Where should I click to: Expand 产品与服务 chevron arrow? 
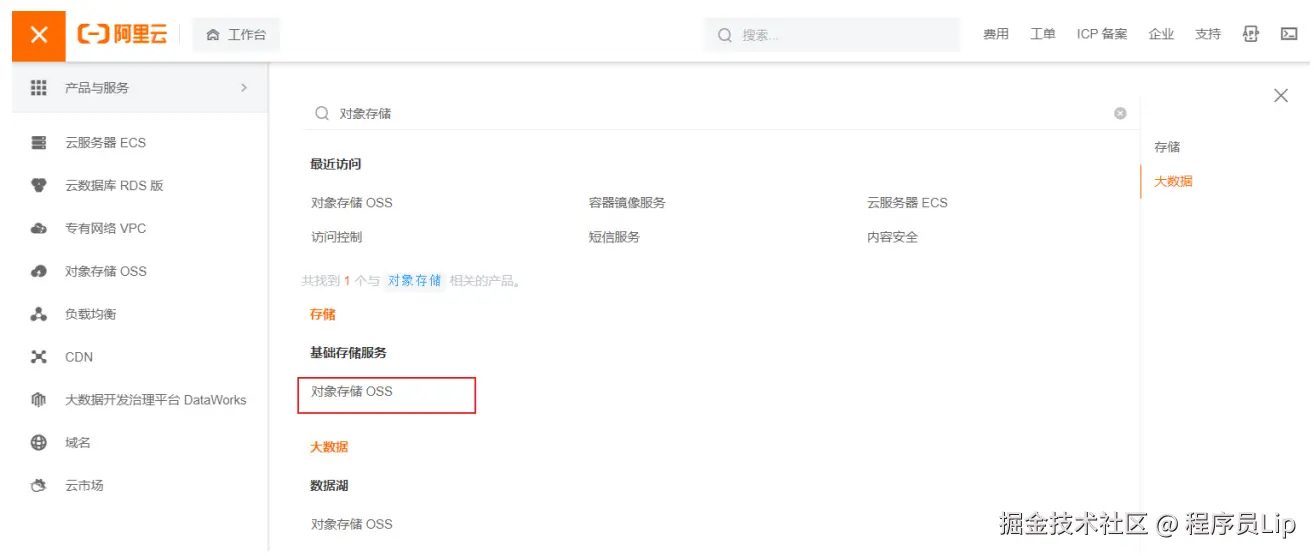coord(244,88)
